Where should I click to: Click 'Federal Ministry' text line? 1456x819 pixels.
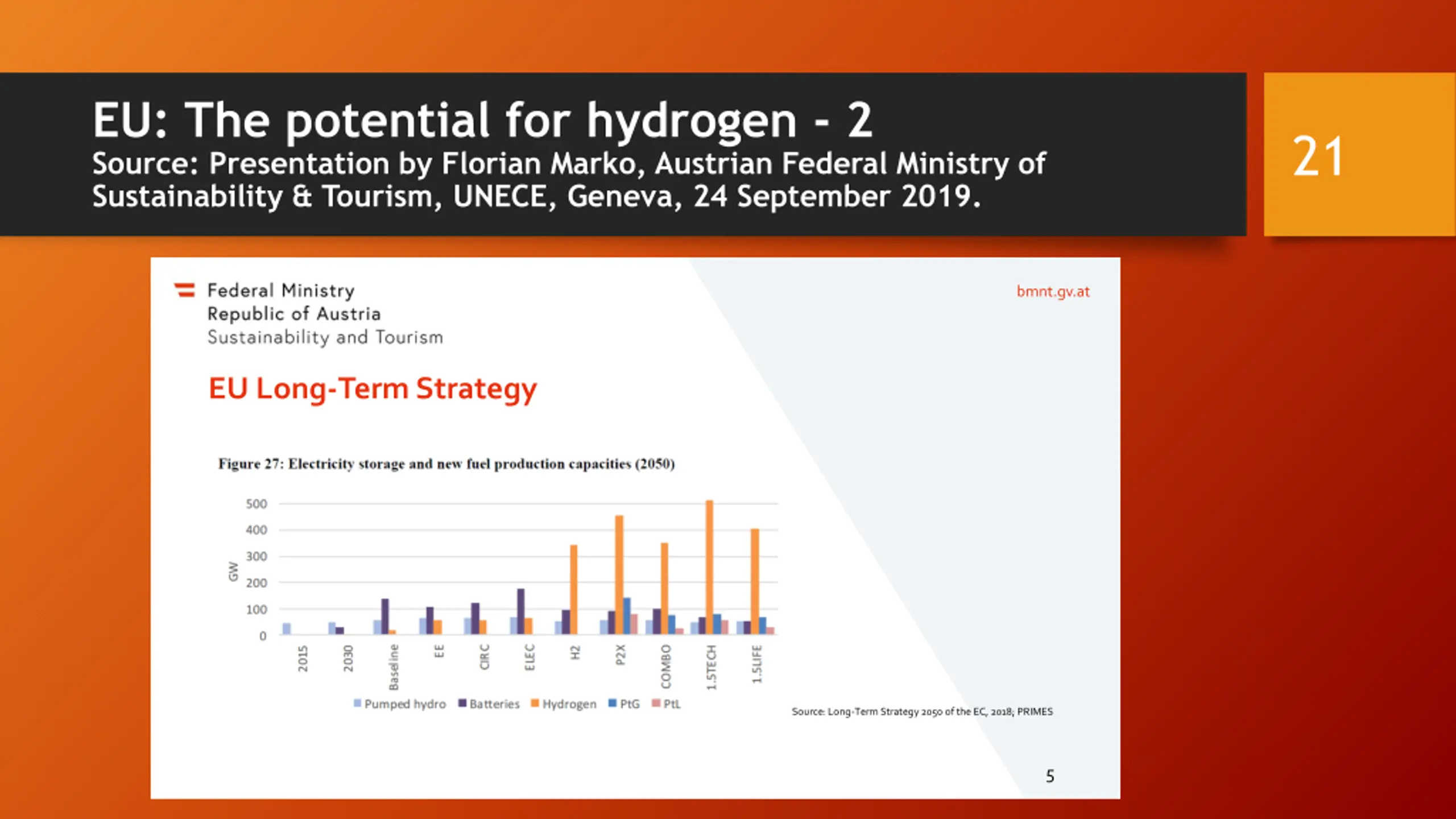281,291
